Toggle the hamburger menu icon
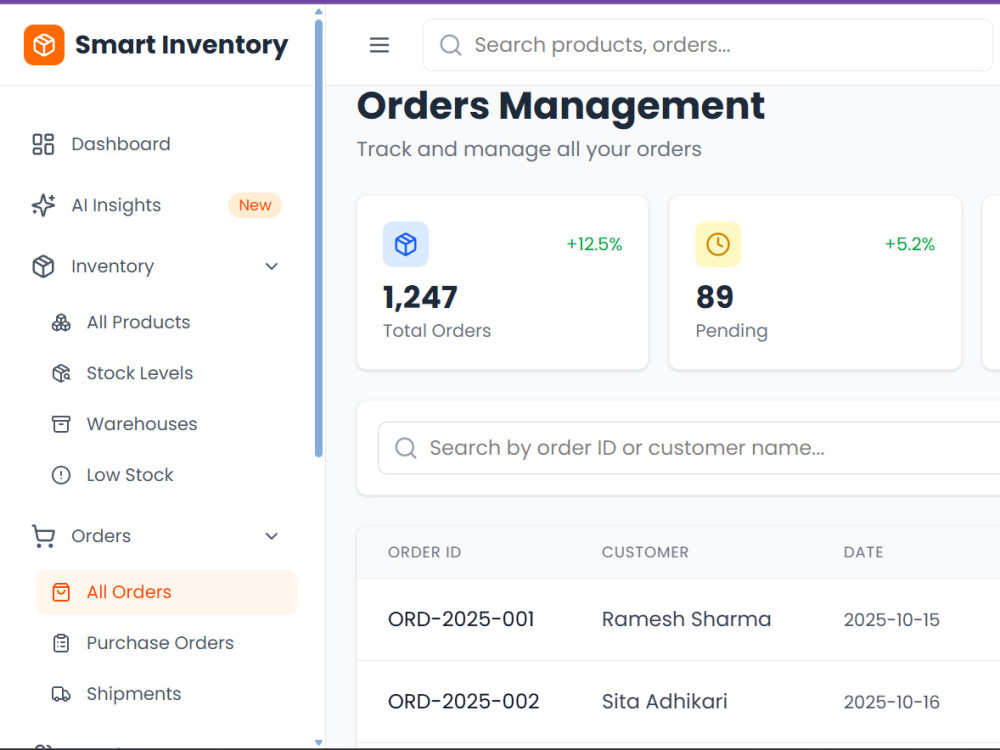This screenshot has width=1000, height=750. [x=379, y=45]
